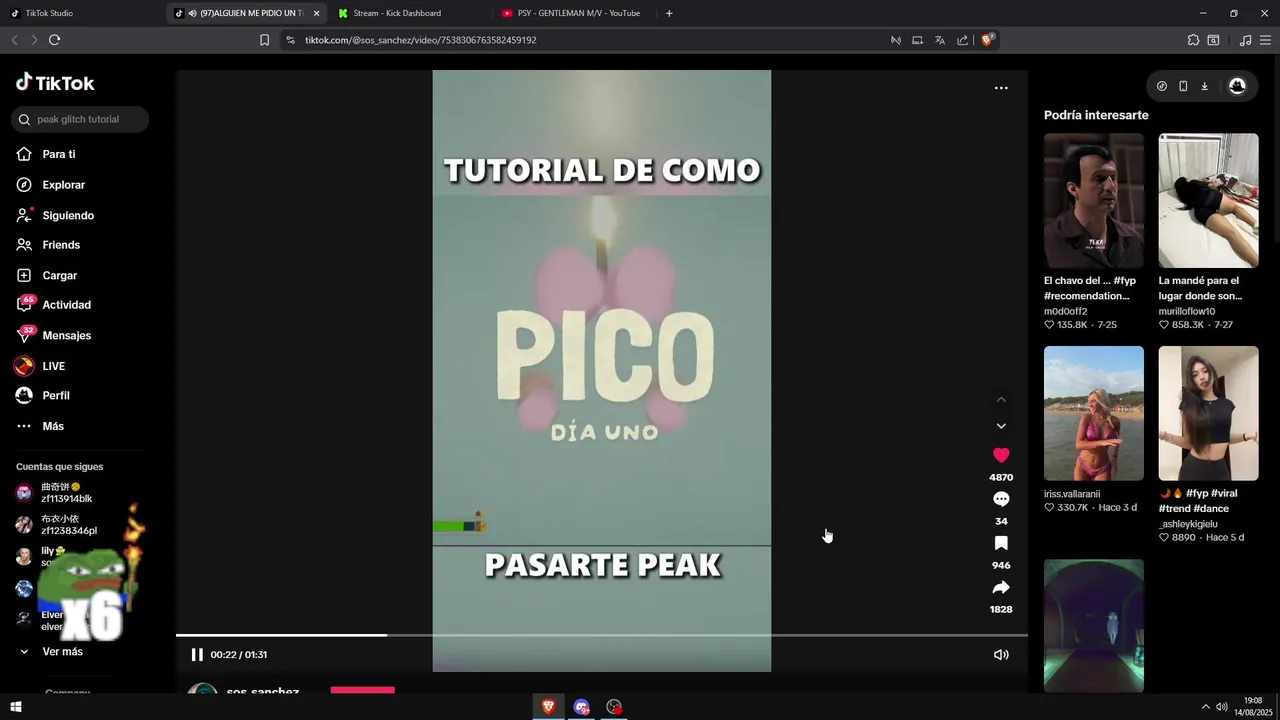Click the Discord taskbar icon
This screenshot has height=720, width=1280.
click(581, 707)
